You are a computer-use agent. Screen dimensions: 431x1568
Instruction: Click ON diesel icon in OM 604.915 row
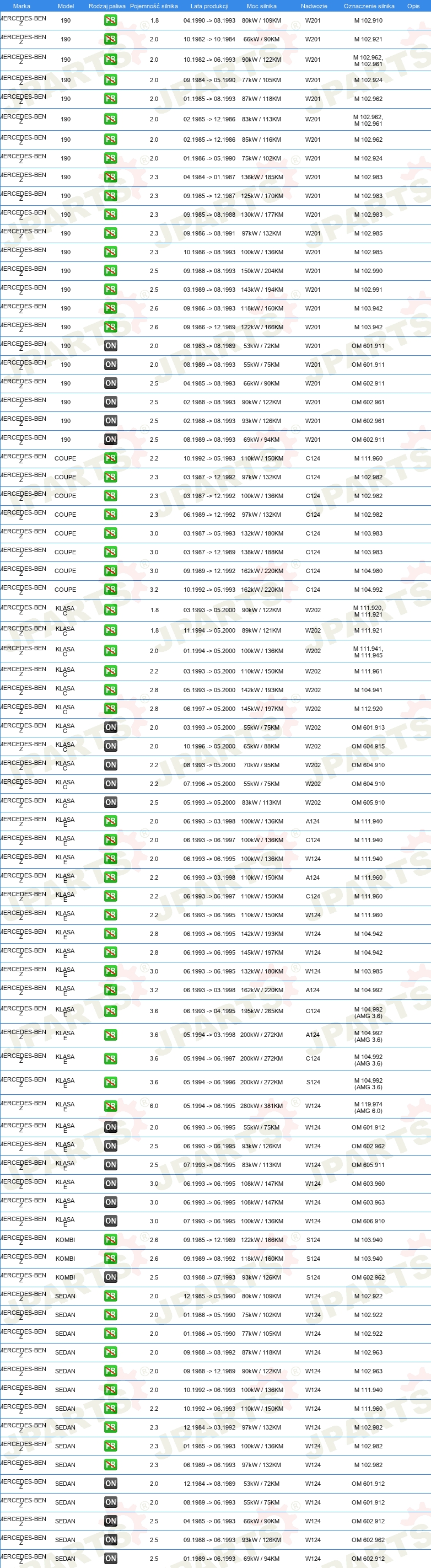click(x=110, y=746)
